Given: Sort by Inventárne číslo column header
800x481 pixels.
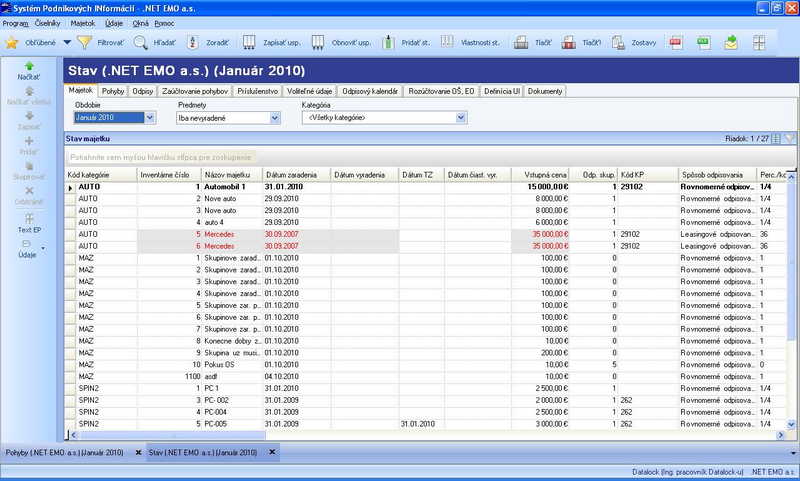Looking at the screenshot, I should click(x=169, y=175).
